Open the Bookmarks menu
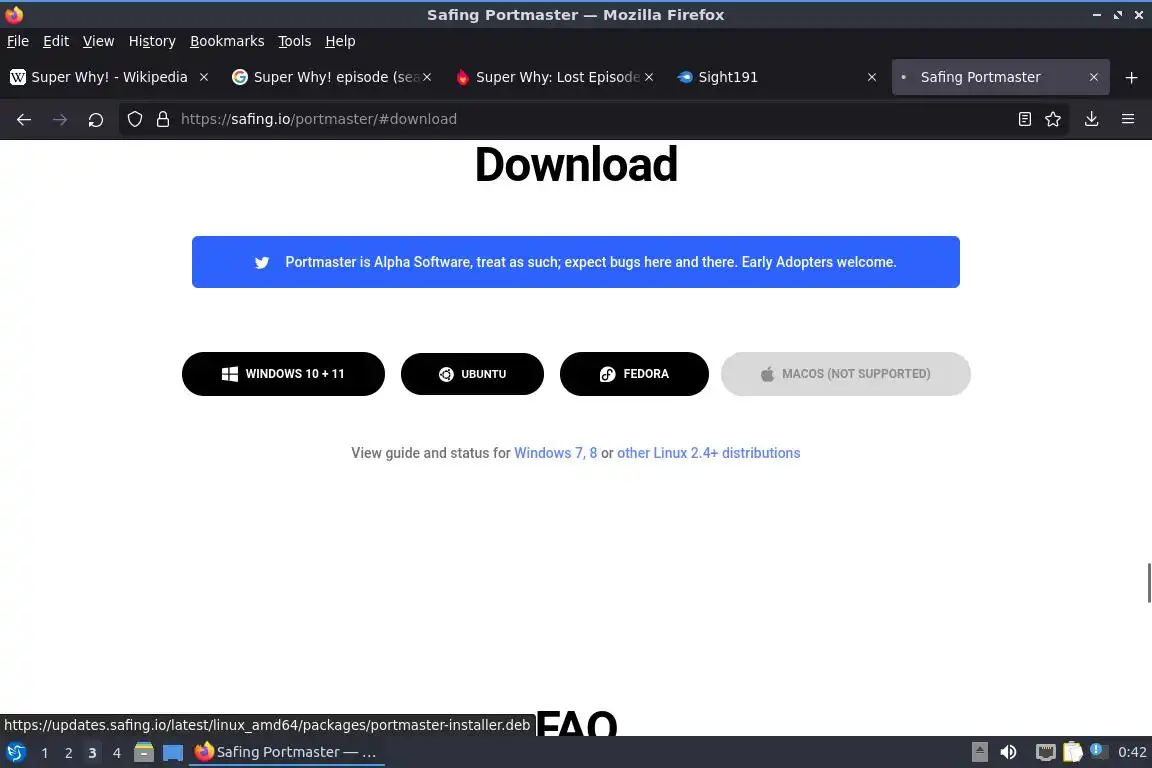Viewport: 1152px width, 768px height. [227, 41]
